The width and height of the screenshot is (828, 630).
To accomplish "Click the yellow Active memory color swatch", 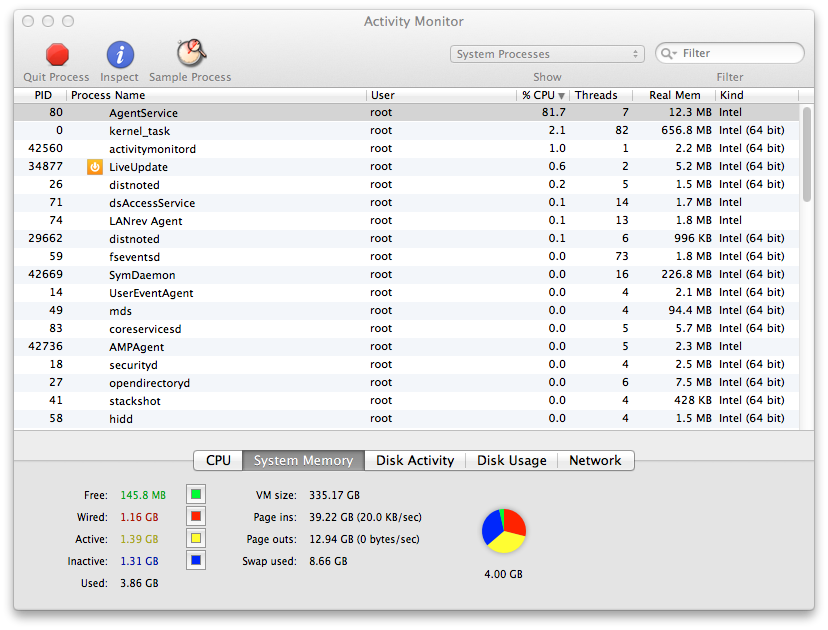I will click(x=196, y=539).
